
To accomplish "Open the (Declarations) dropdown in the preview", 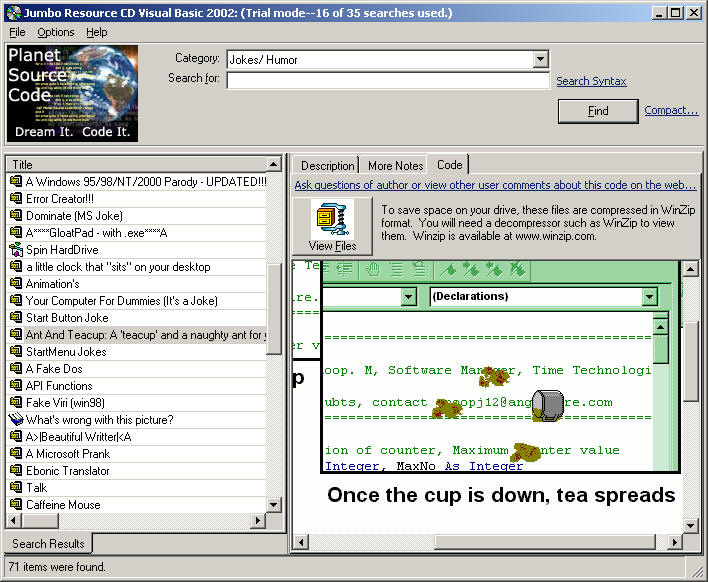I will coord(649,297).
